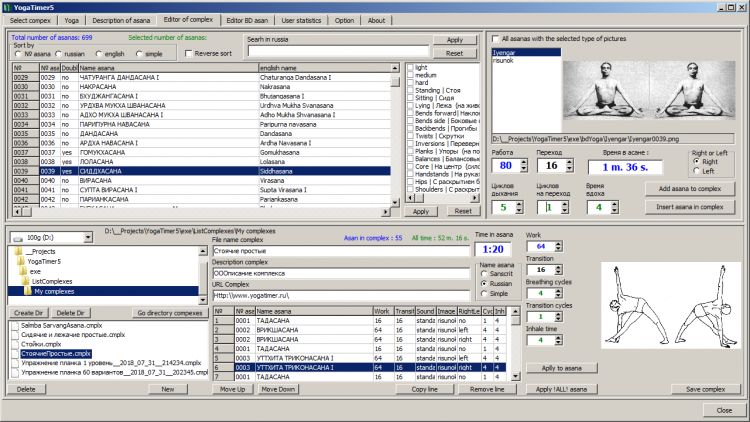
Task: Select the YogaTimer5 folder icon
Action: click(x=21, y=260)
